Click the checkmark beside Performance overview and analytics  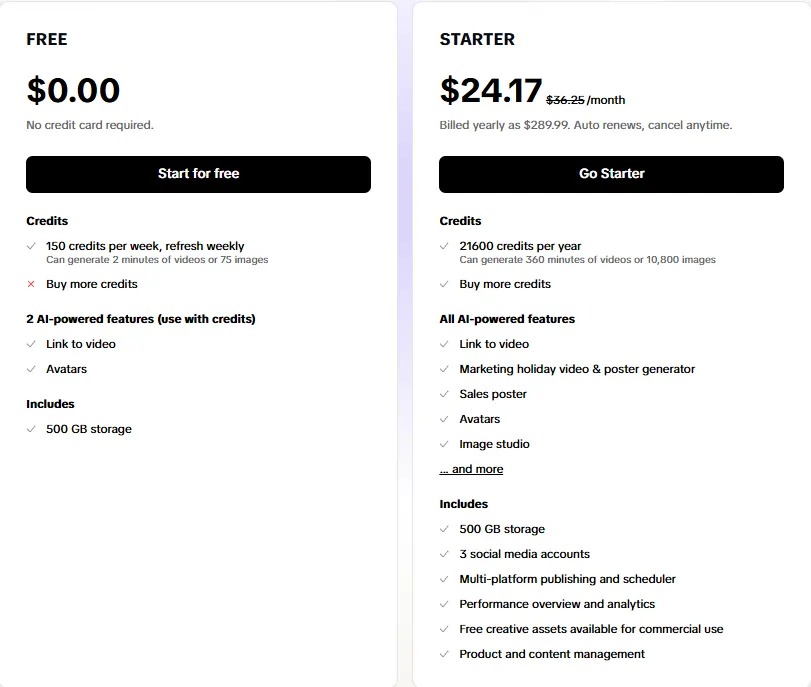444,604
